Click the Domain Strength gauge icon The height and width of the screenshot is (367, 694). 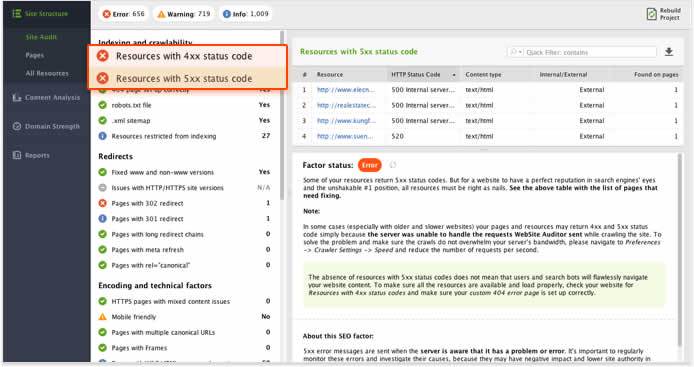[x=17, y=126]
